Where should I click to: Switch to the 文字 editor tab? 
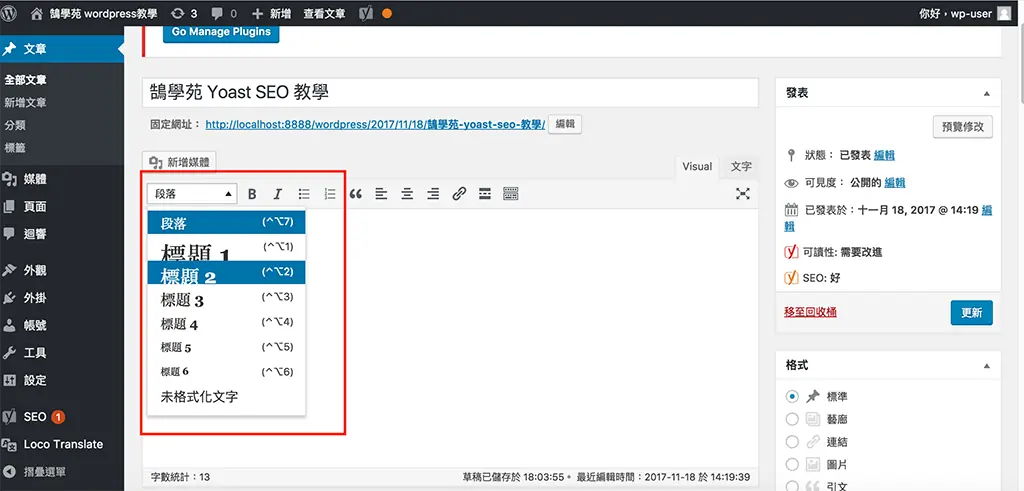point(741,166)
